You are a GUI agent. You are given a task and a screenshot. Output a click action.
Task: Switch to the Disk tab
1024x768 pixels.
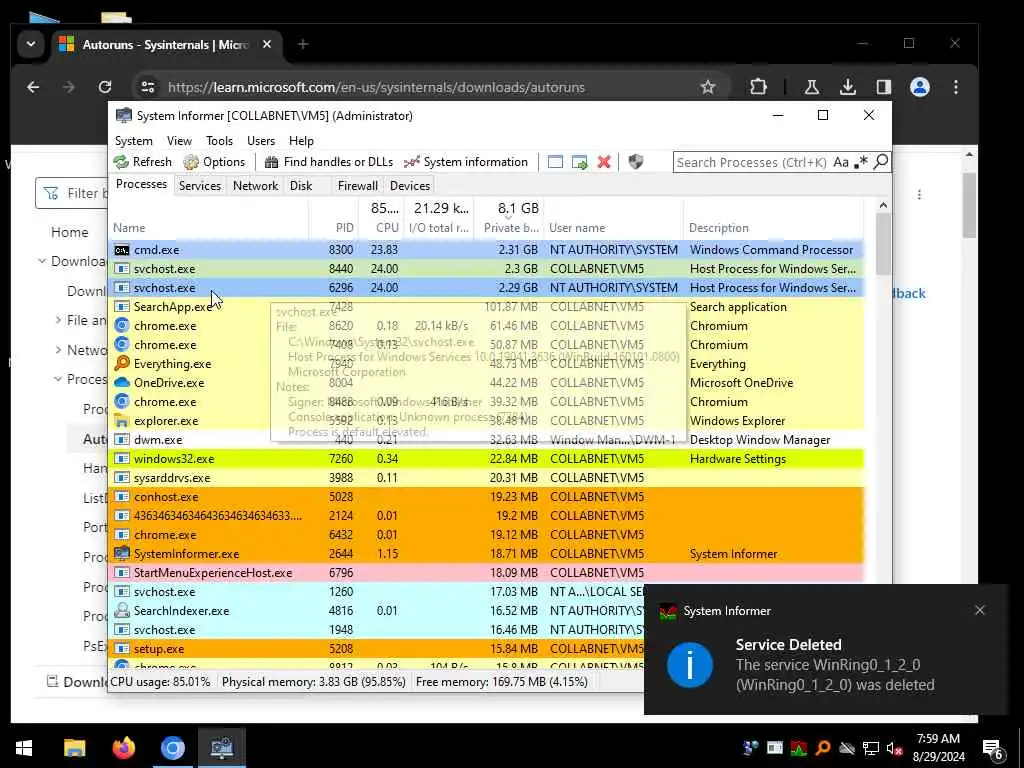[301, 185]
